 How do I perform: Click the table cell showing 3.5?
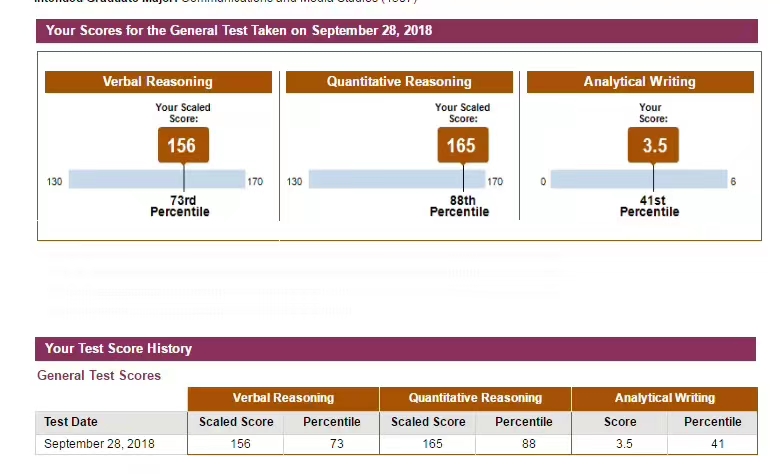pos(620,444)
